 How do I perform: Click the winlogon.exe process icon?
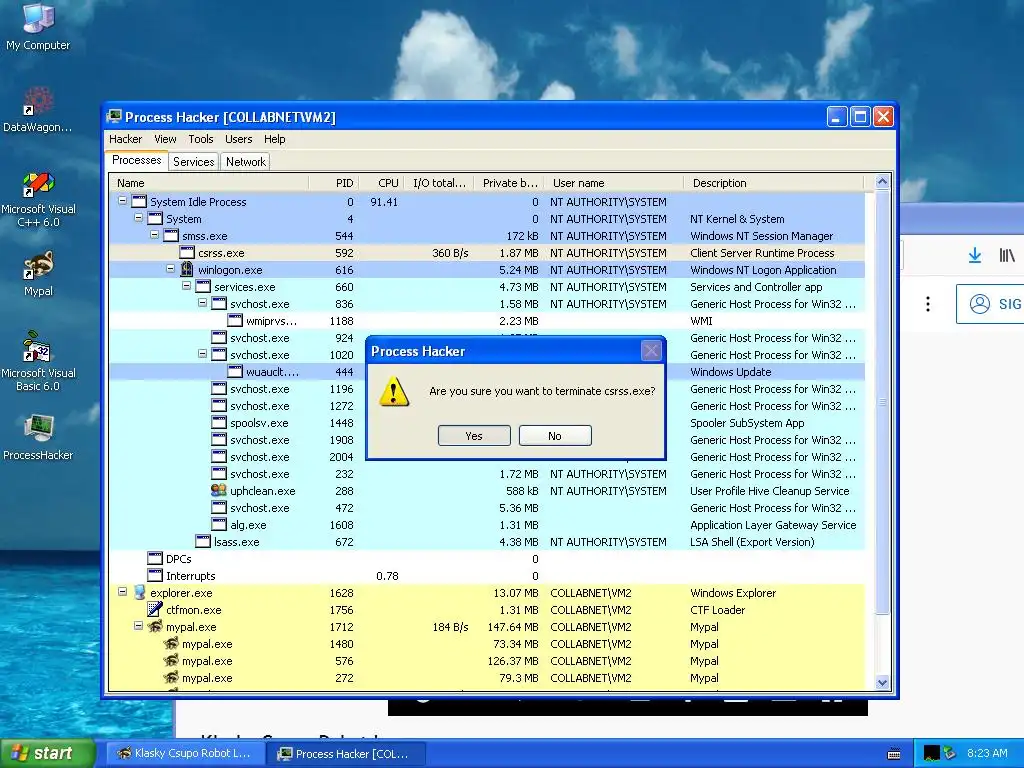pyautogui.click(x=187, y=269)
